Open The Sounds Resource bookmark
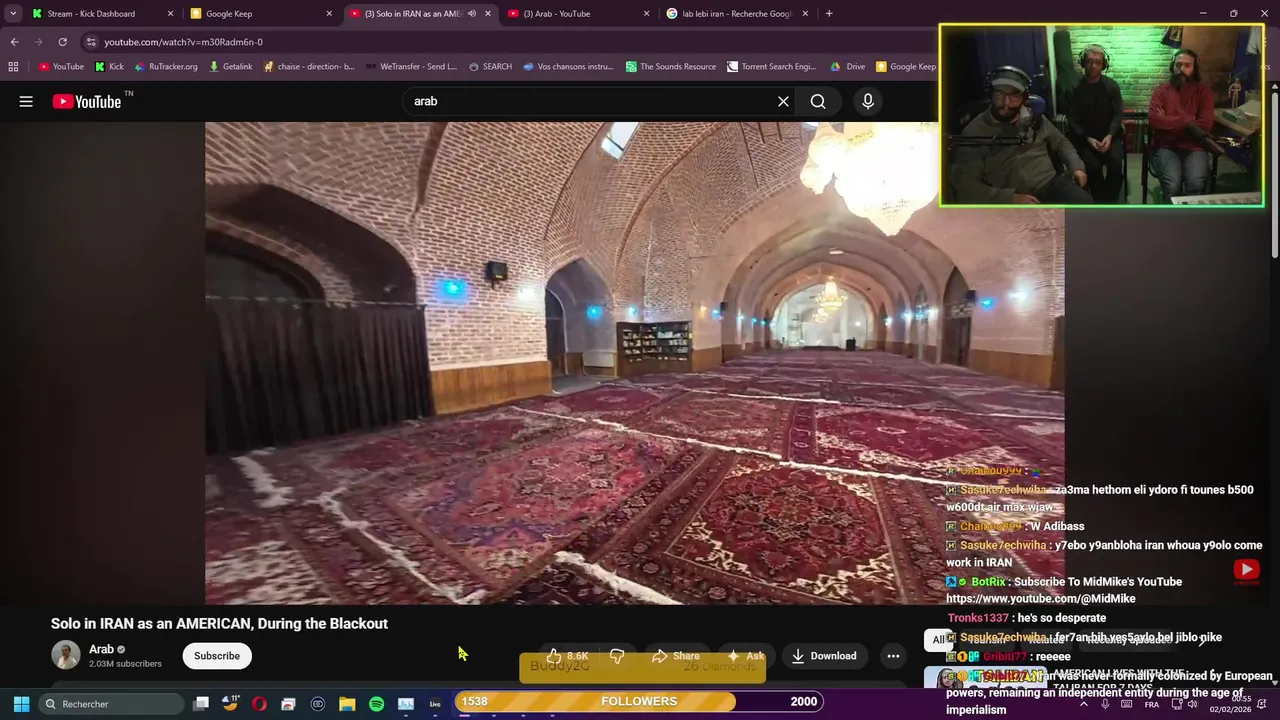 coord(671,67)
